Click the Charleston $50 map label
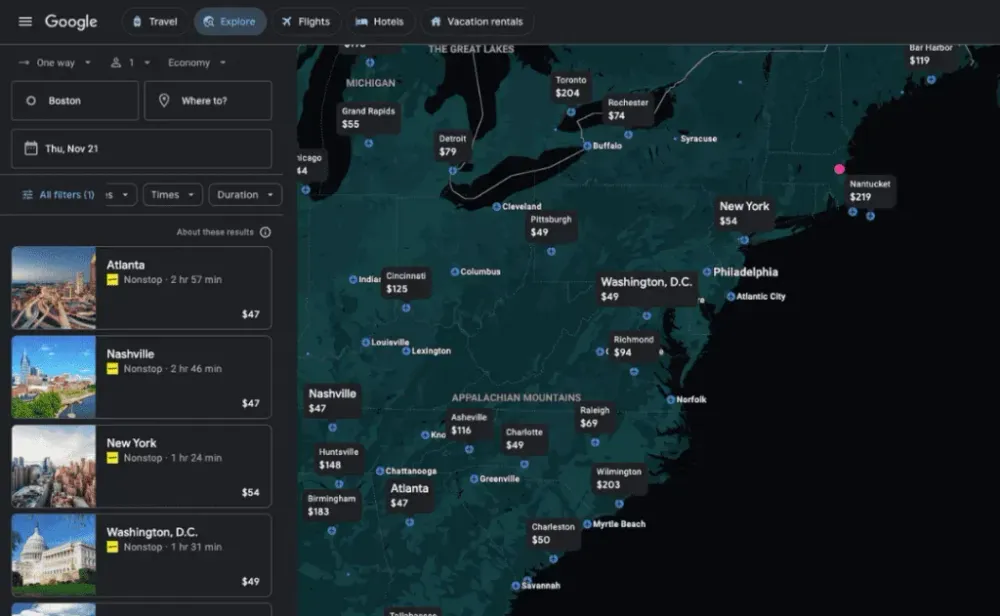This screenshot has width=1000, height=616. [x=552, y=534]
